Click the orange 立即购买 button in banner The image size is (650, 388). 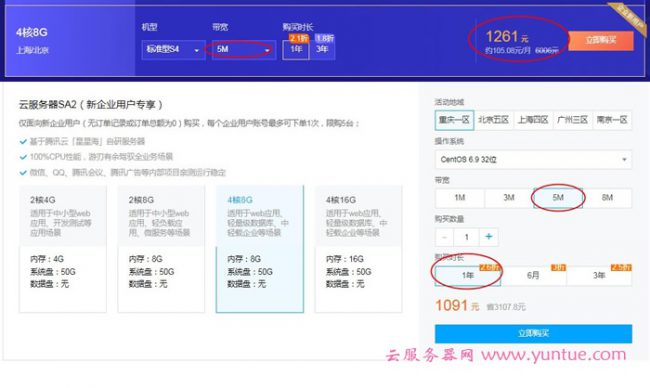point(601,41)
